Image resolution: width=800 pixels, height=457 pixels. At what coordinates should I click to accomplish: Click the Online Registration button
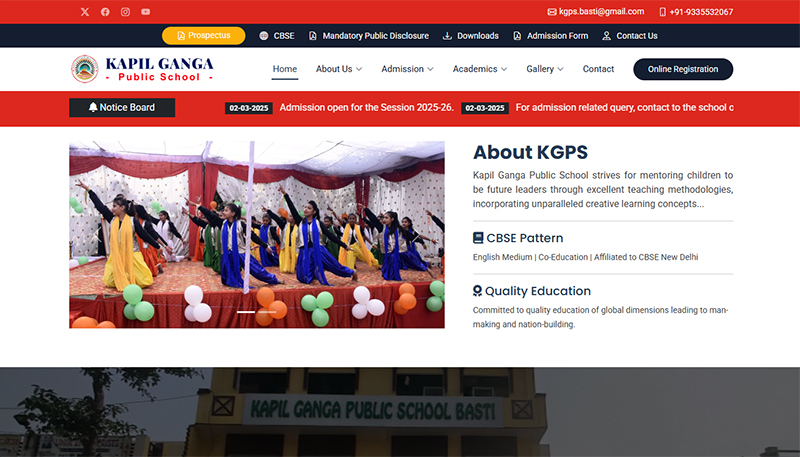pos(683,69)
